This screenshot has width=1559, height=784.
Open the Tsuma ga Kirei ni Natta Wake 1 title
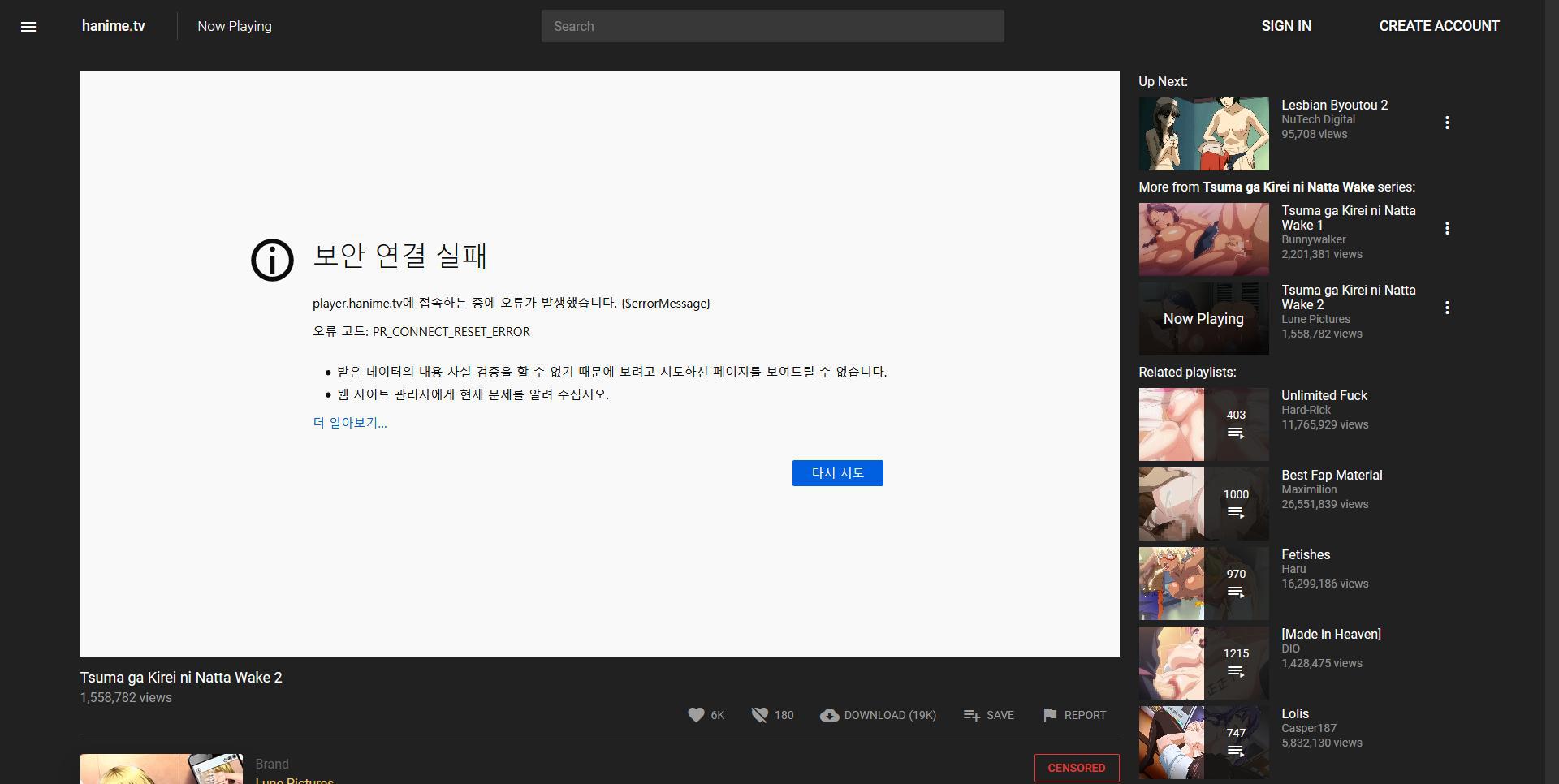1348,218
